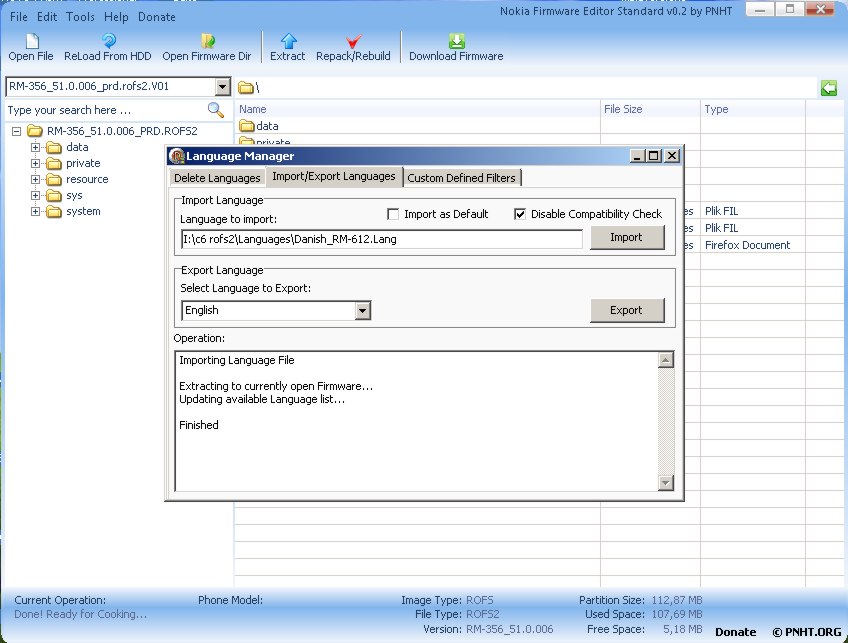The width and height of the screenshot is (848, 643).
Task: Click the ReLoad From HDD icon
Action: tap(109, 41)
